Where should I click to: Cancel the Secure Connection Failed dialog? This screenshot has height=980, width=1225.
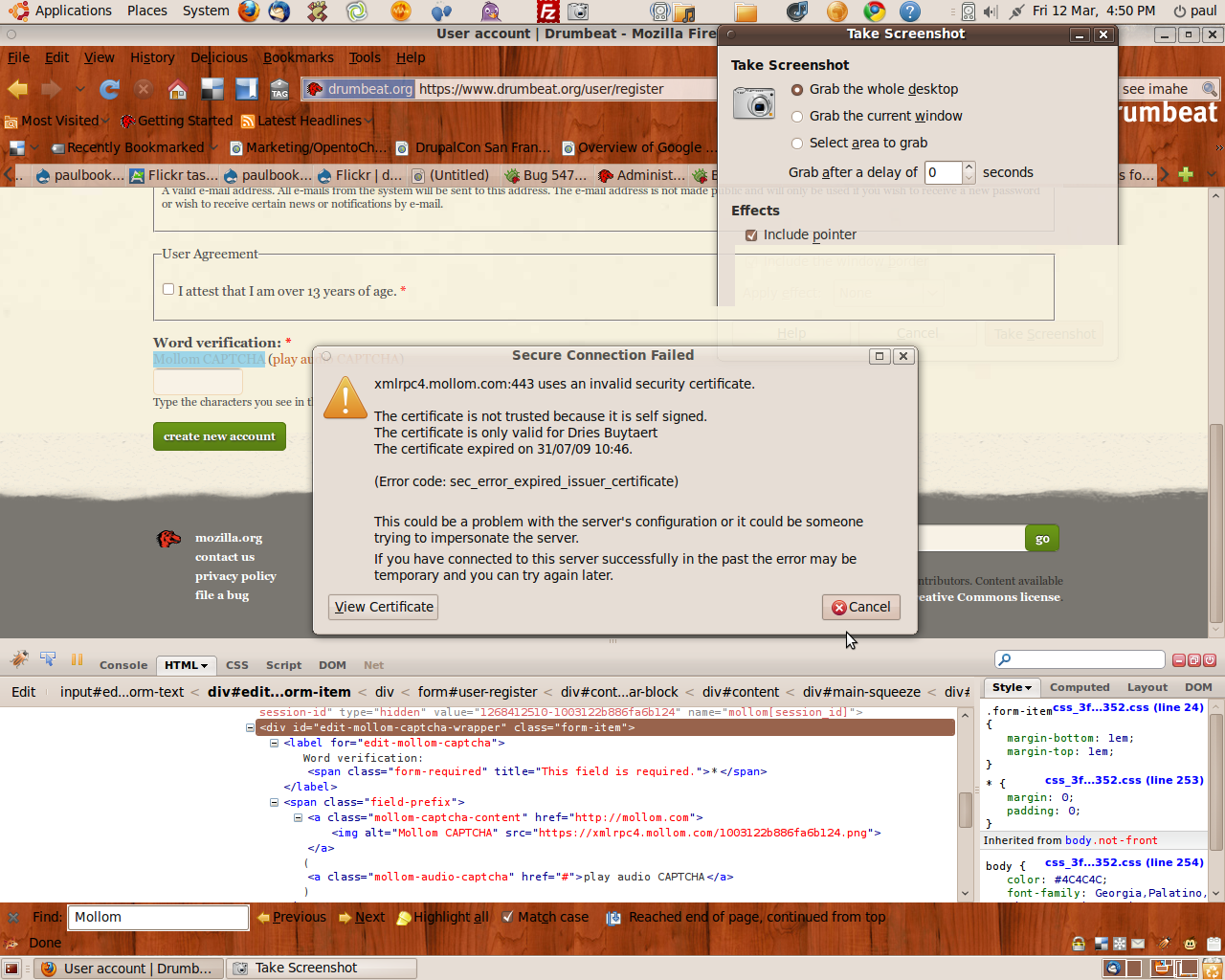coord(860,607)
